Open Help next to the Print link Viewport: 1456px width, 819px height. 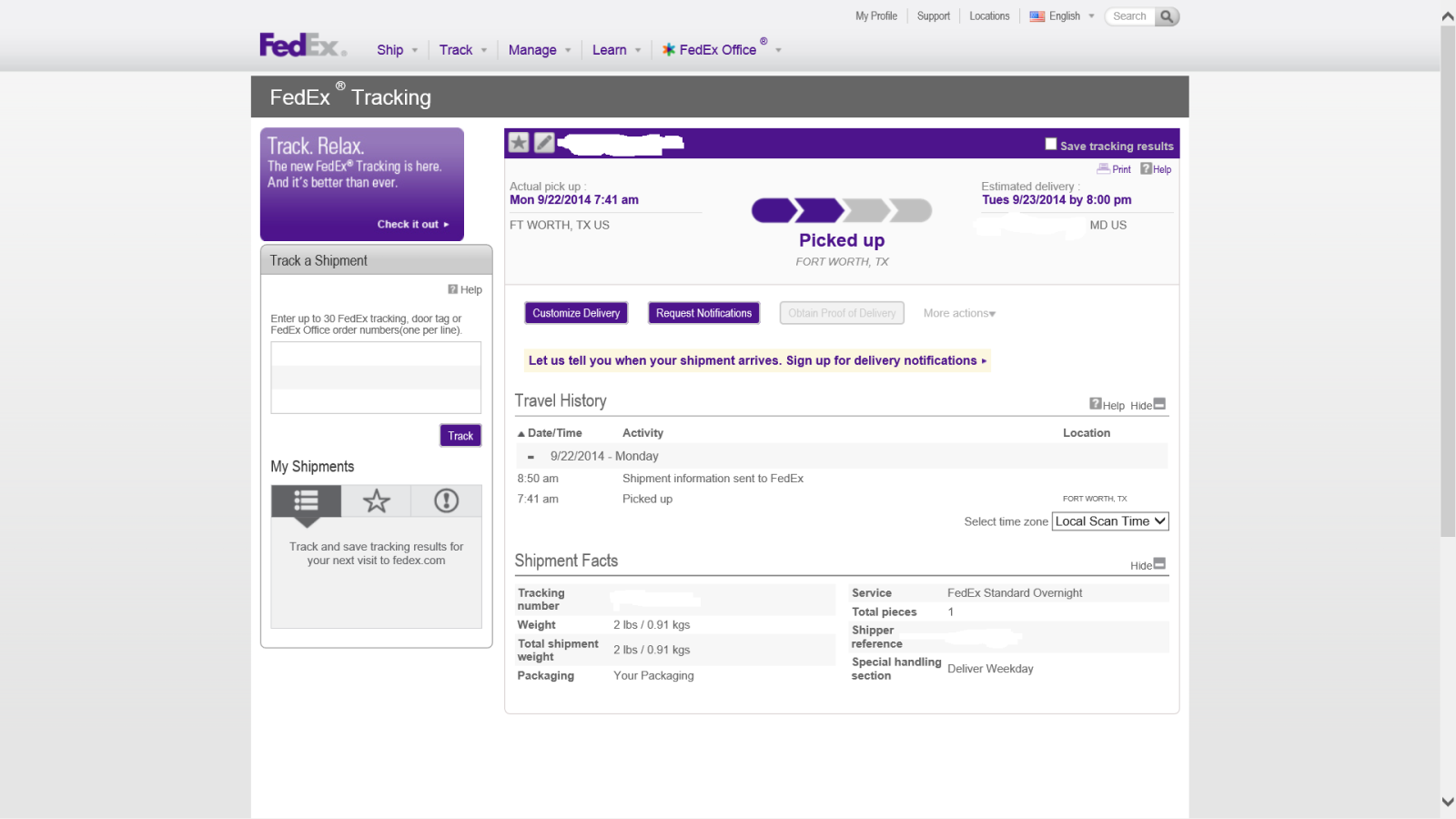pyautogui.click(x=1156, y=169)
